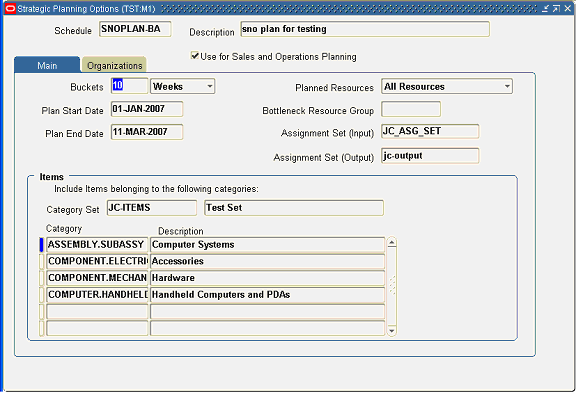Click scrollbar up arrow in category list
Viewport: 576px width, 393px height.
click(x=392, y=243)
